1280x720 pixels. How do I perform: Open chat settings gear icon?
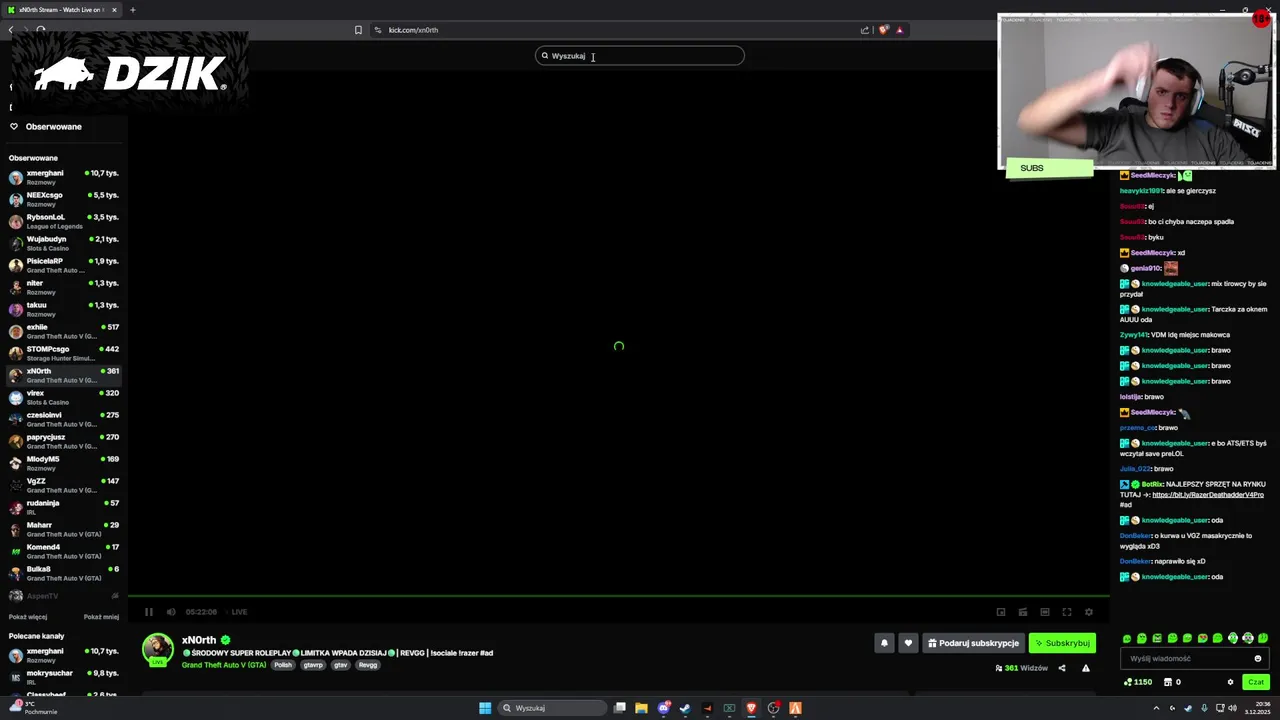(x=1231, y=682)
